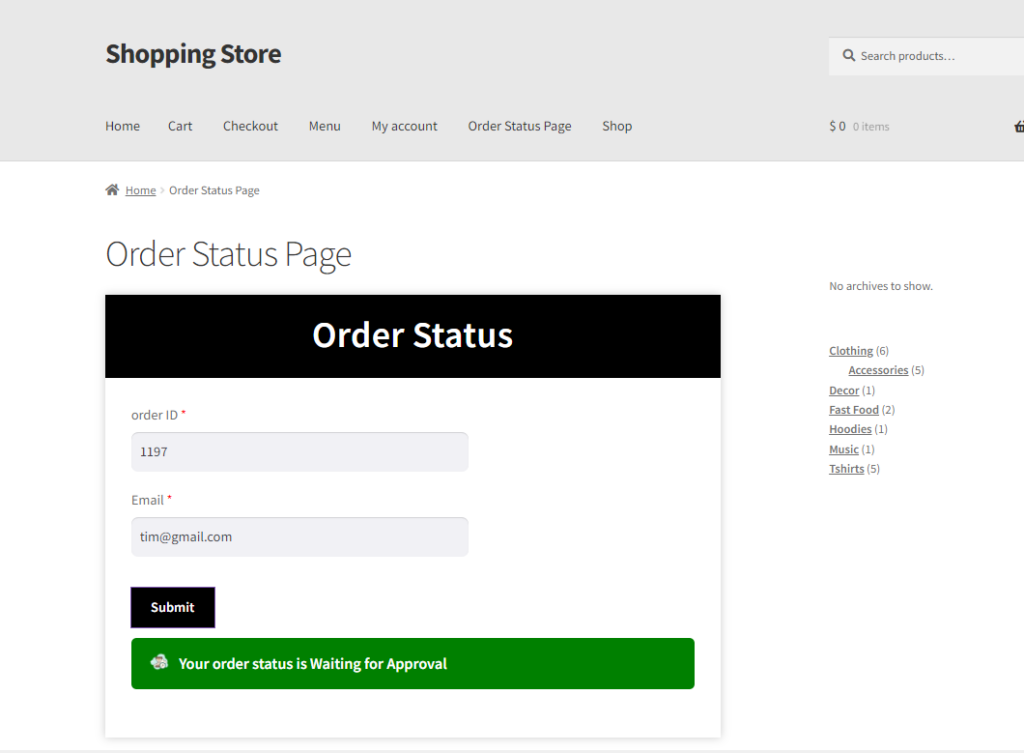
Task: Browse the Fast Food category
Action: pyautogui.click(x=854, y=409)
